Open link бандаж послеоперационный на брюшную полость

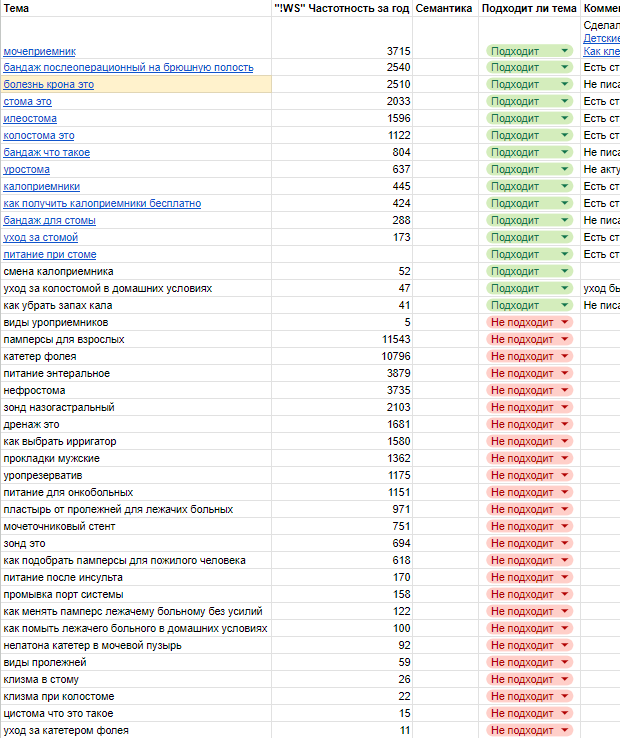pos(129,67)
